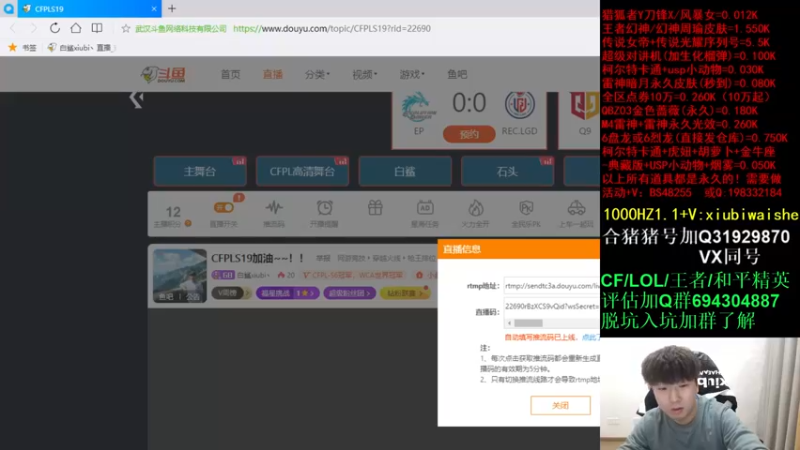The height and width of the screenshot is (450, 800).
Task: Click the REC.LGD team logo
Action: coord(519,105)
